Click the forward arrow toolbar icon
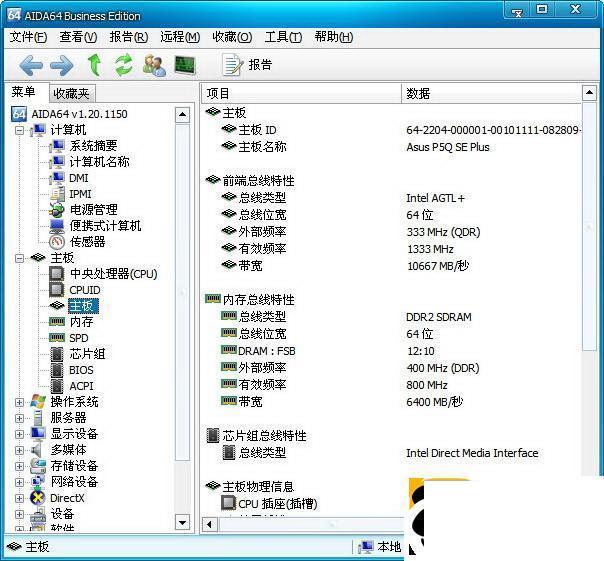Screen dimensions: 604x561 click(62, 65)
